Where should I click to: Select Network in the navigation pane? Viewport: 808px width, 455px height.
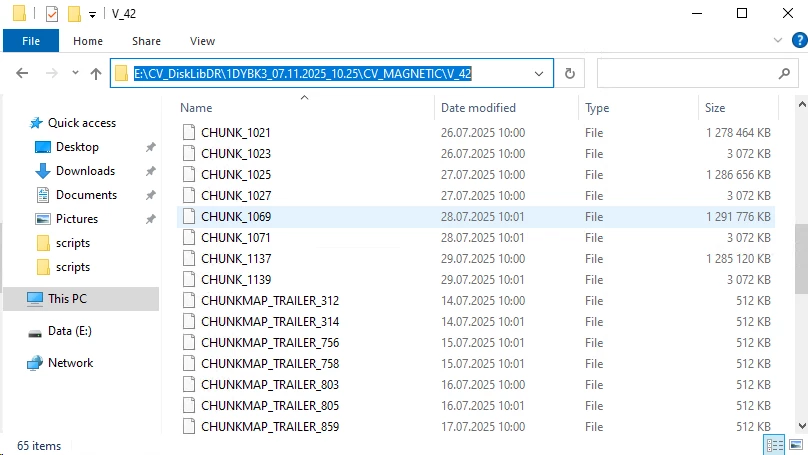70,363
